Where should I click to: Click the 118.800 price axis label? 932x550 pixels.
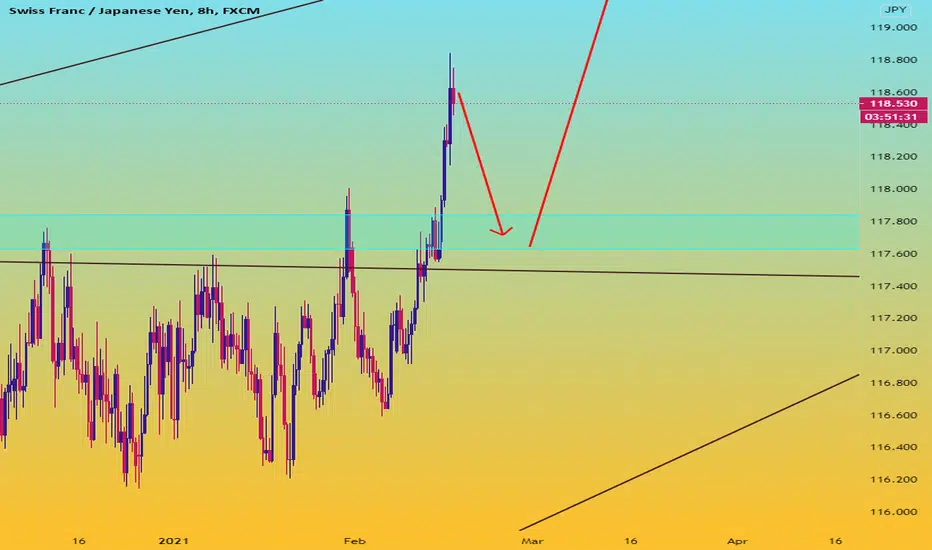[893, 60]
